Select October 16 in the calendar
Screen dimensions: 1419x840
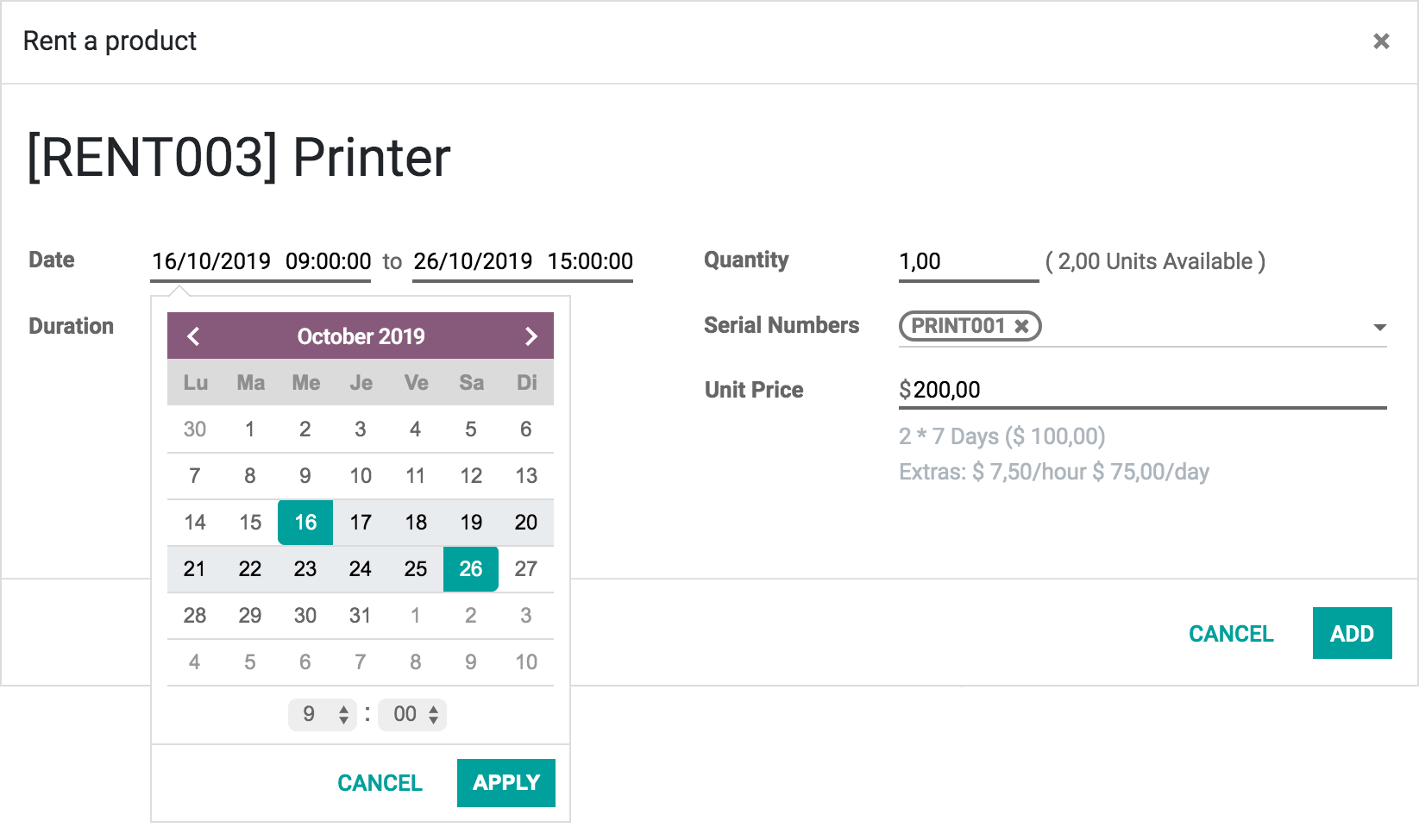click(x=305, y=523)
